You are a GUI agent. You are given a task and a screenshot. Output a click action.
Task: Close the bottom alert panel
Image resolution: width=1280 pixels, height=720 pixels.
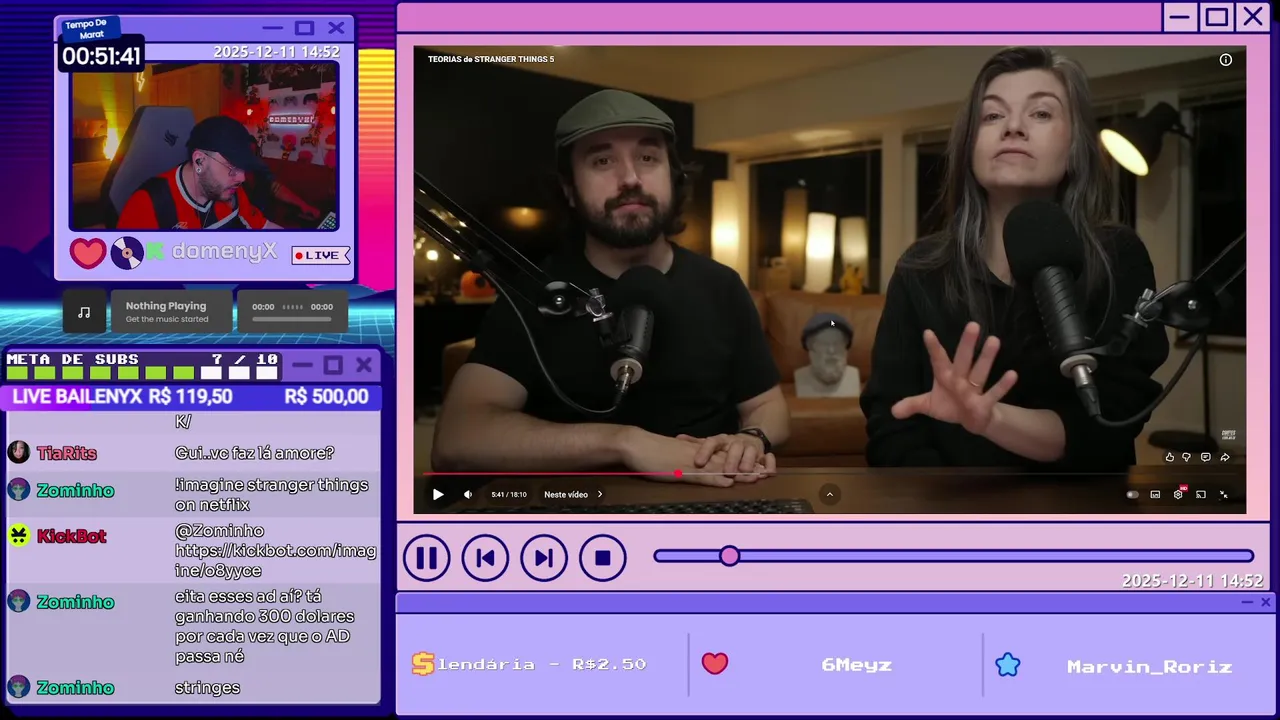tap(1265, 602)
